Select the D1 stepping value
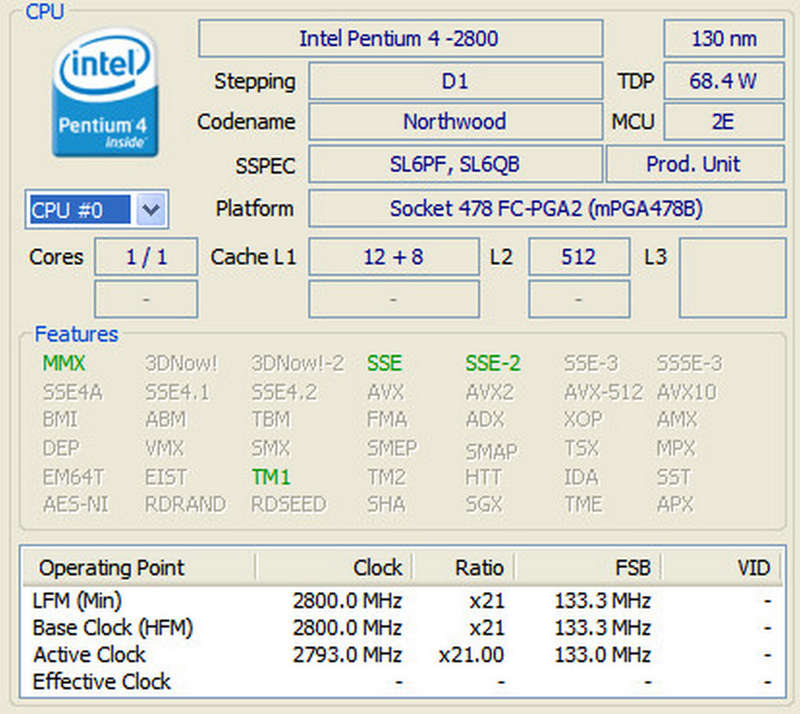The height and width of the screenshot is (714, 800). [x=455, y=81]
